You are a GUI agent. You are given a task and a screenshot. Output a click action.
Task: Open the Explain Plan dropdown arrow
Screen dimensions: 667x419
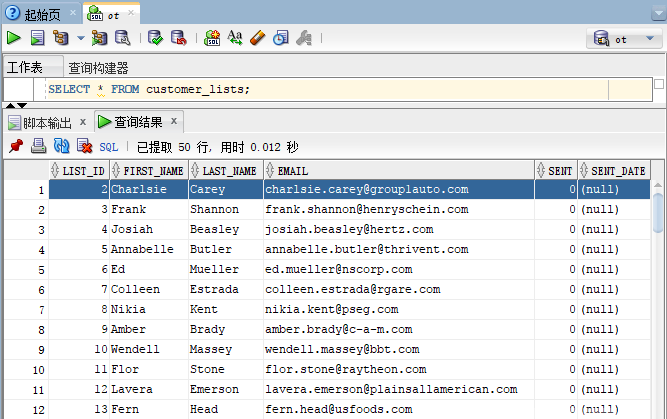click(81, 38)
